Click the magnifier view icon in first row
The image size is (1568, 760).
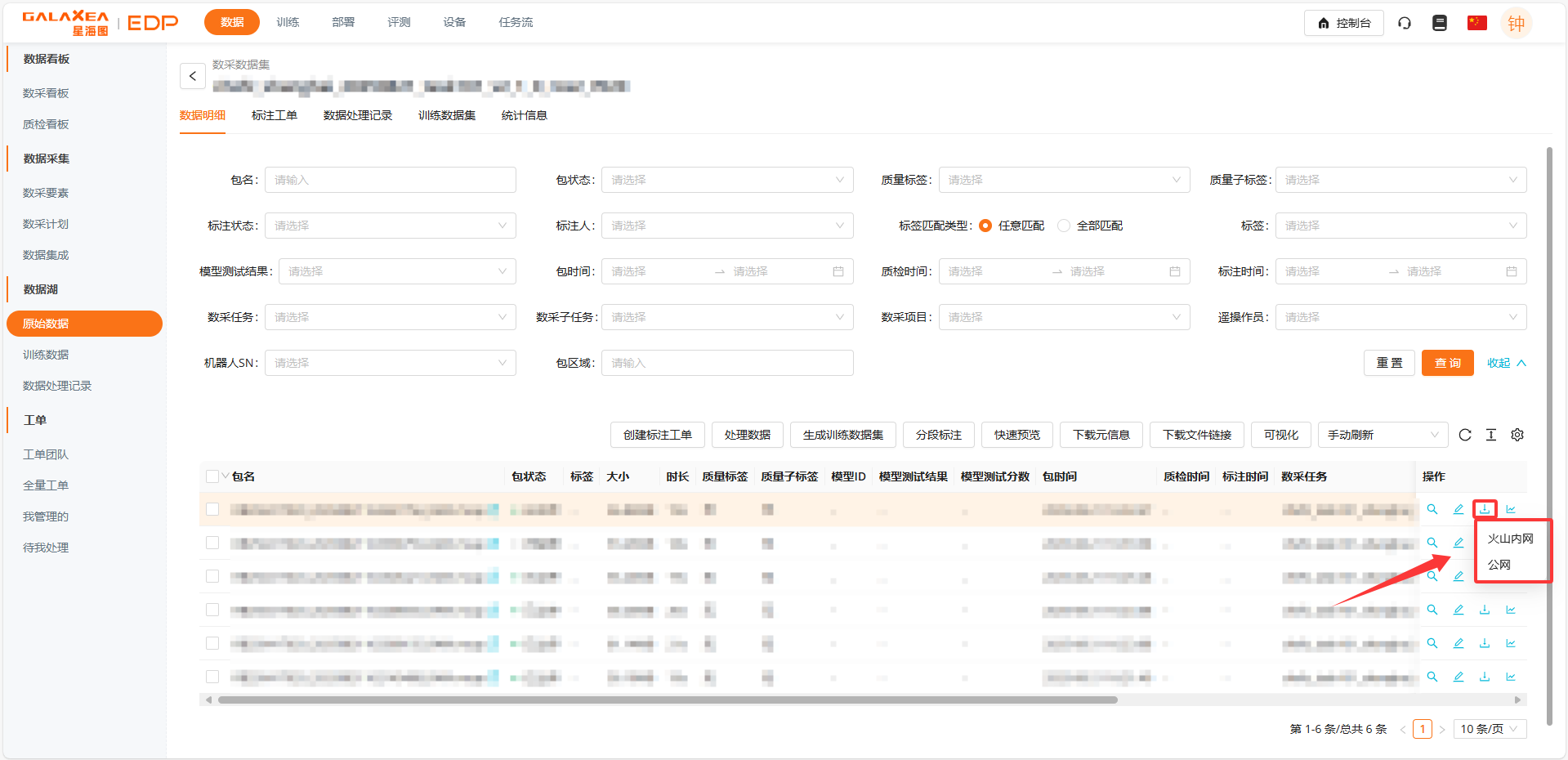pos(1432,509)
